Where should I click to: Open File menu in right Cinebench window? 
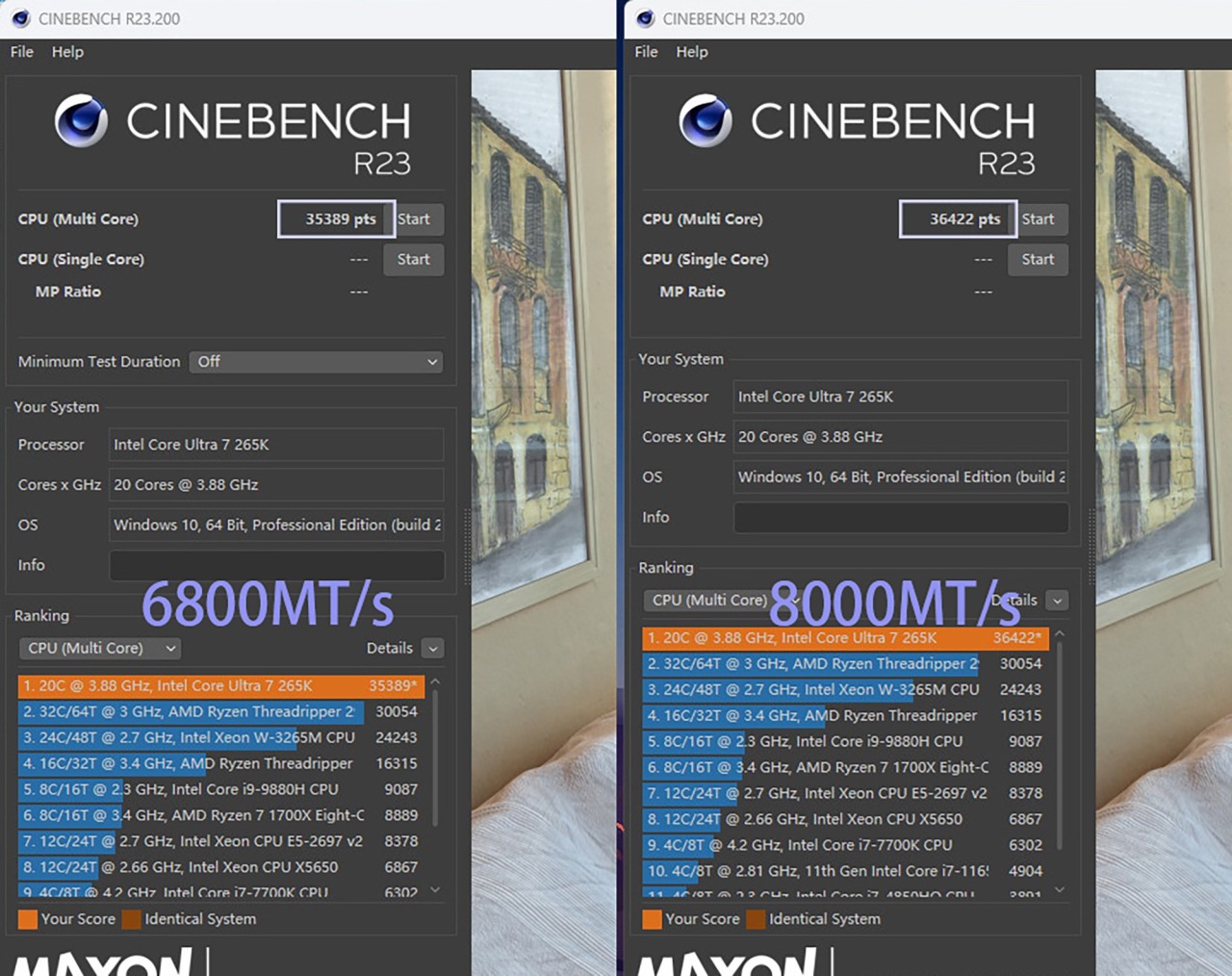pos(647,52)
